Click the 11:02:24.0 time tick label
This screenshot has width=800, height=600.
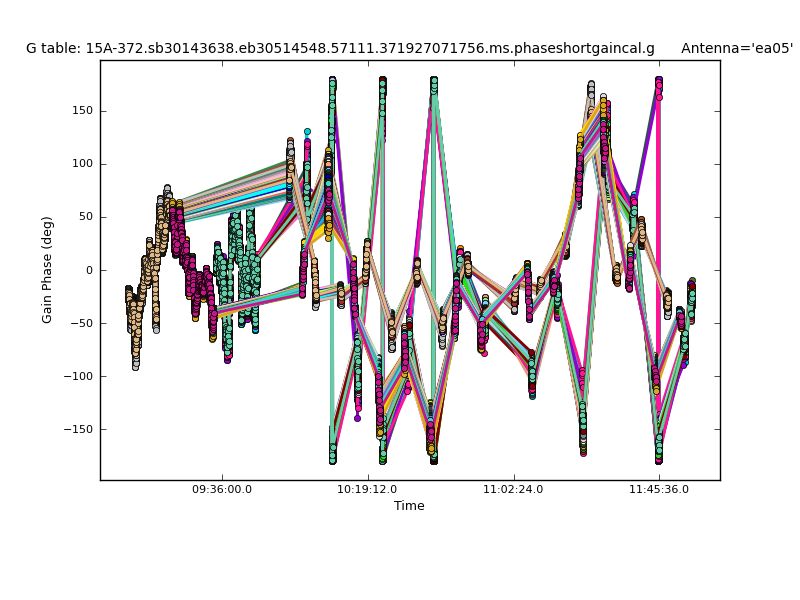[x=513, y=489]
